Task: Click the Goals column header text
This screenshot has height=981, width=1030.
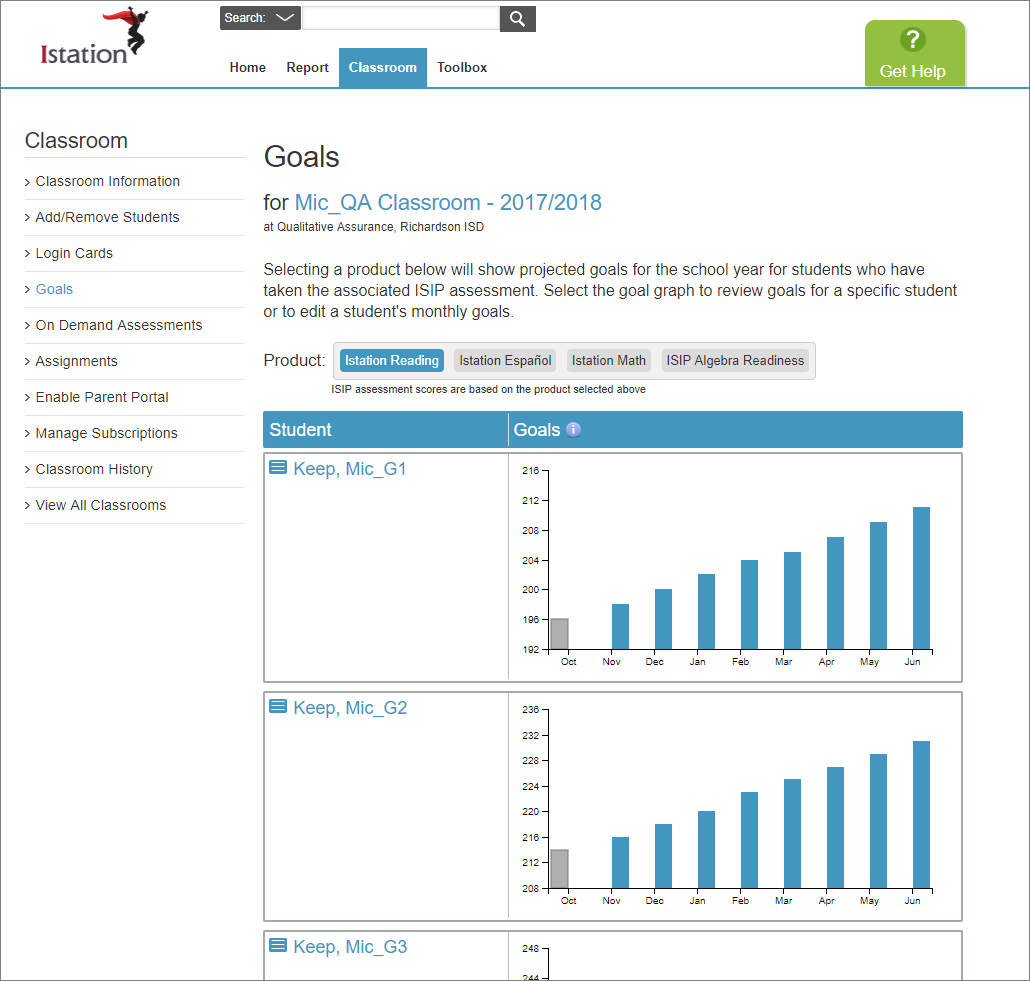Action: click(537, 430)
